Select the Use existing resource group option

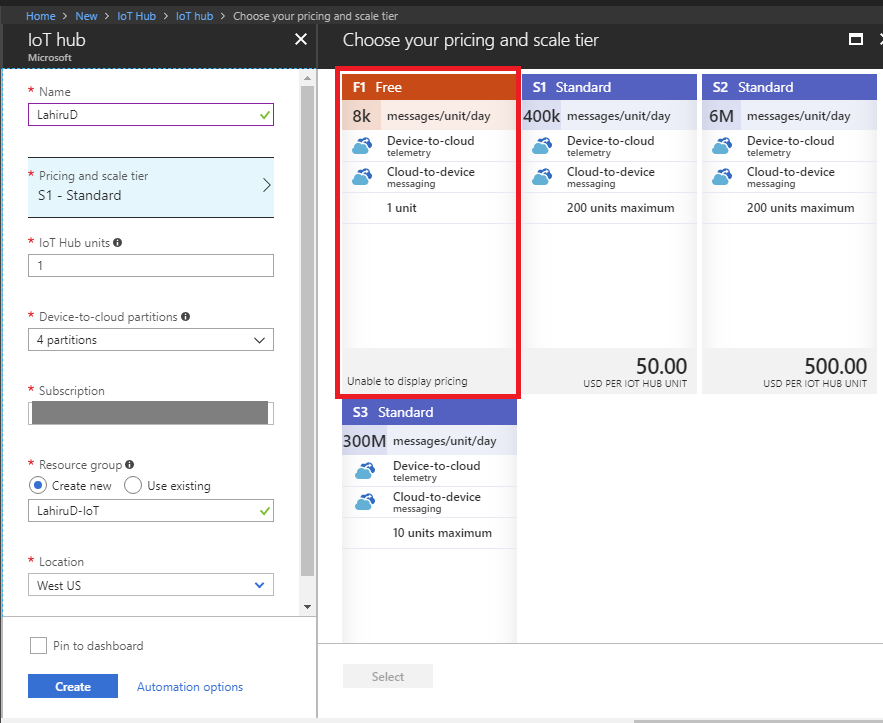coord(131,485)
